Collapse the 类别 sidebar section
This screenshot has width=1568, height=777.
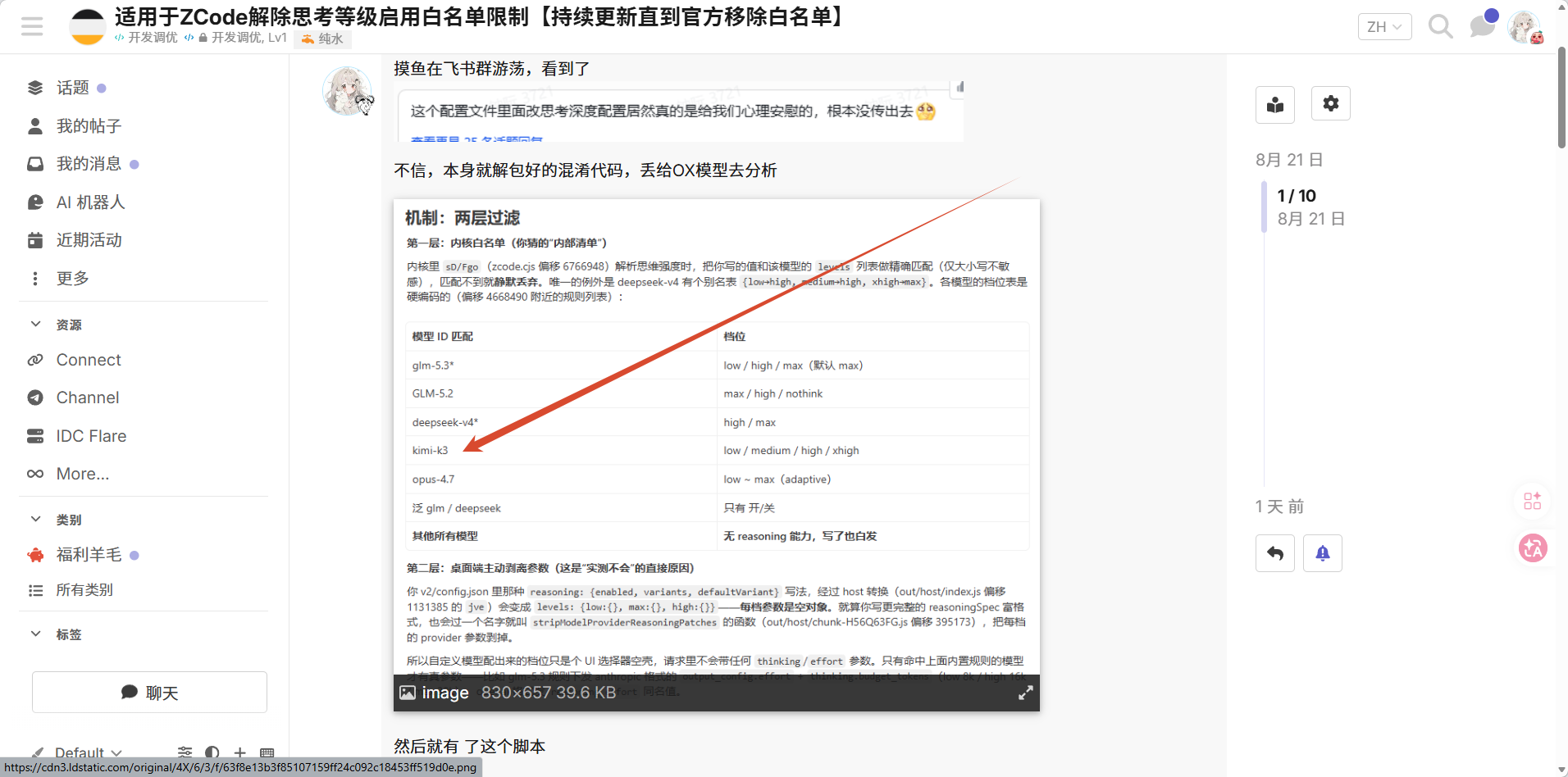tap(35, 520)
